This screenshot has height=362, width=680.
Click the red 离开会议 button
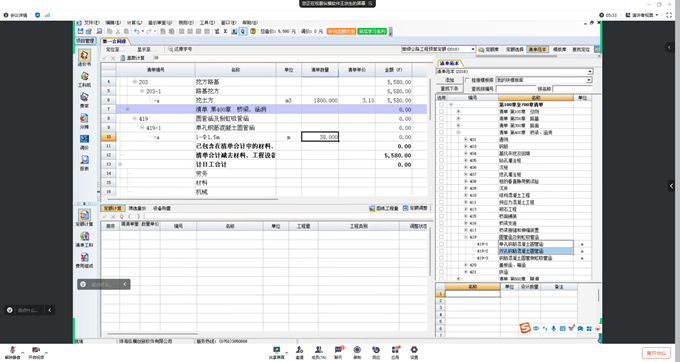pyautogui.click(x=656, y=353)
